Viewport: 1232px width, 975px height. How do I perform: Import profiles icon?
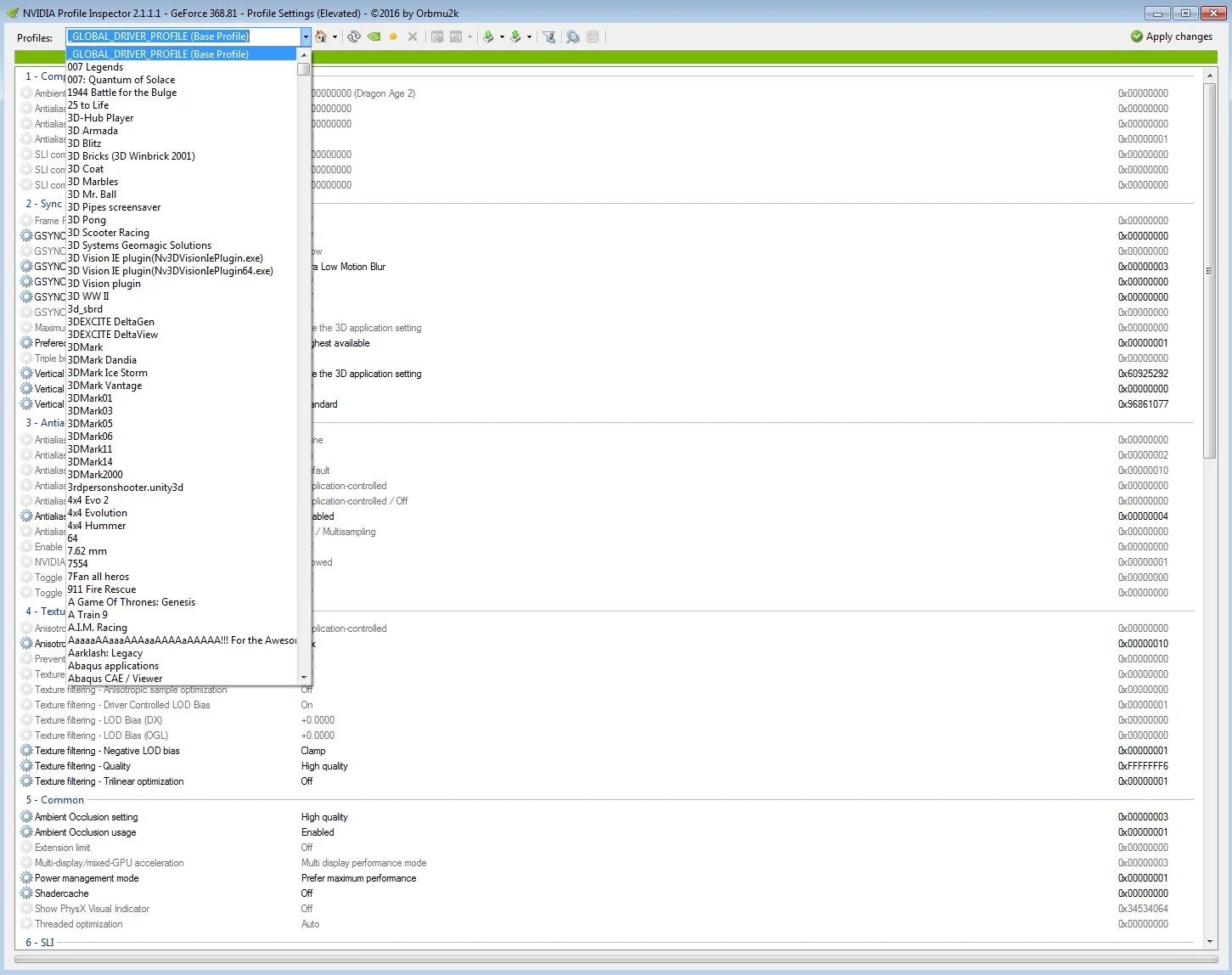pos(515,37)
